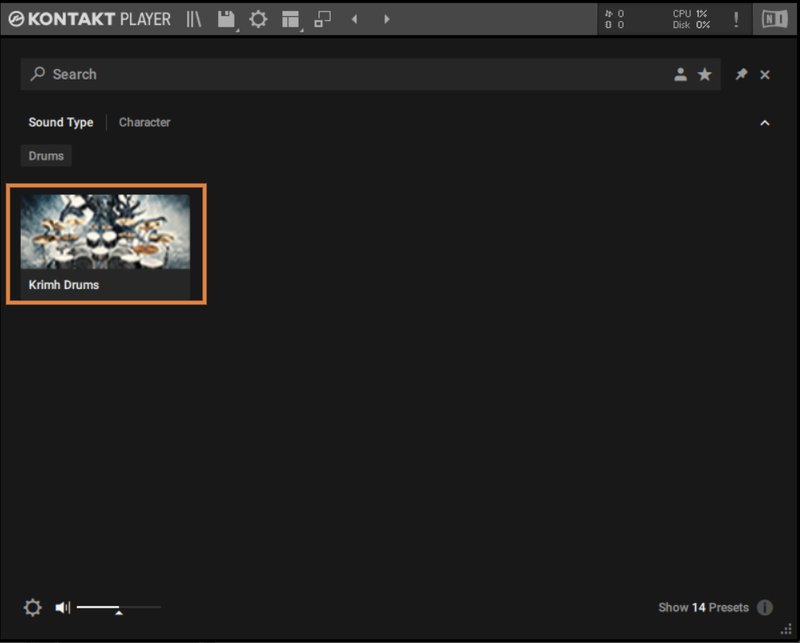Click the Kontakt Player logo
Viewport: 800px width, 643px height.
click(x=90, y=19)
